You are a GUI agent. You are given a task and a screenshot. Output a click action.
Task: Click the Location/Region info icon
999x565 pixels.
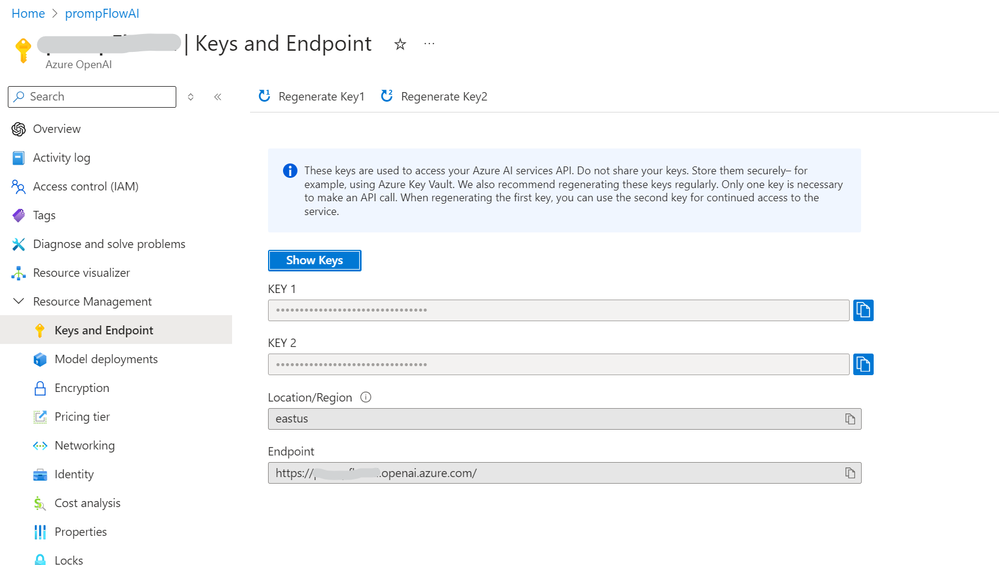[366, 397]
